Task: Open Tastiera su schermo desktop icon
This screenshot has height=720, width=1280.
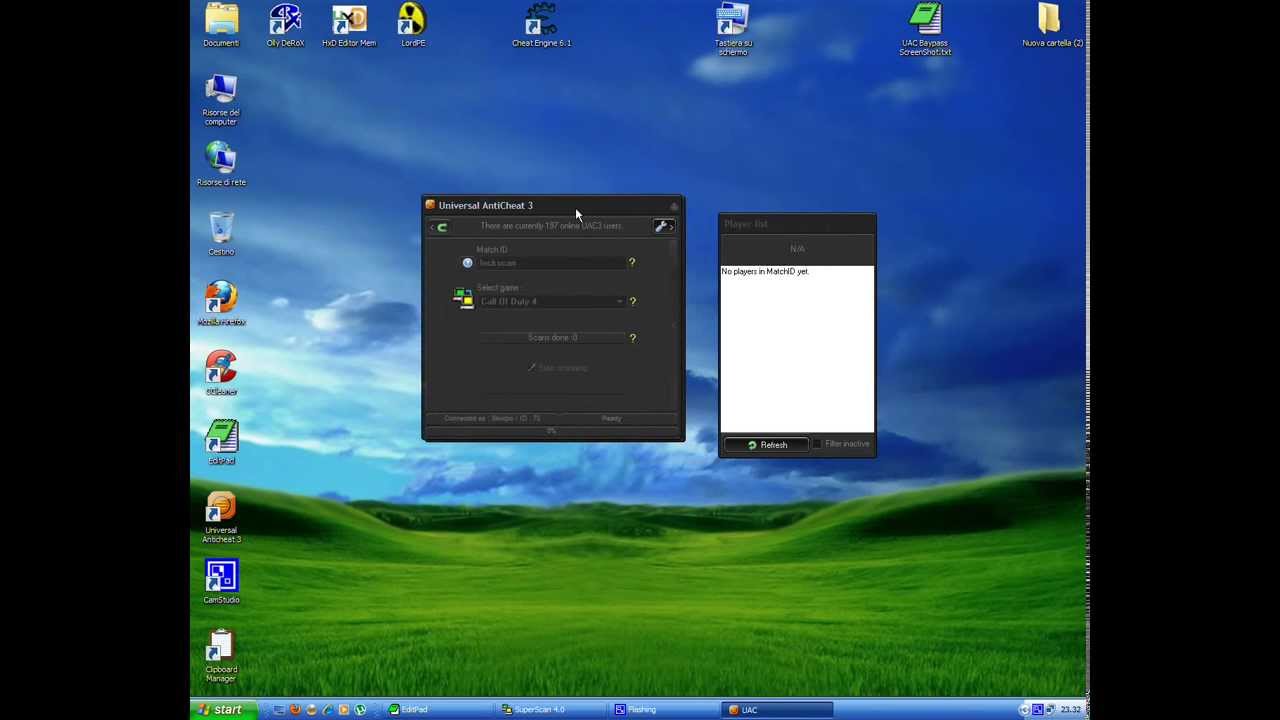Action: [x=733, y=29]
